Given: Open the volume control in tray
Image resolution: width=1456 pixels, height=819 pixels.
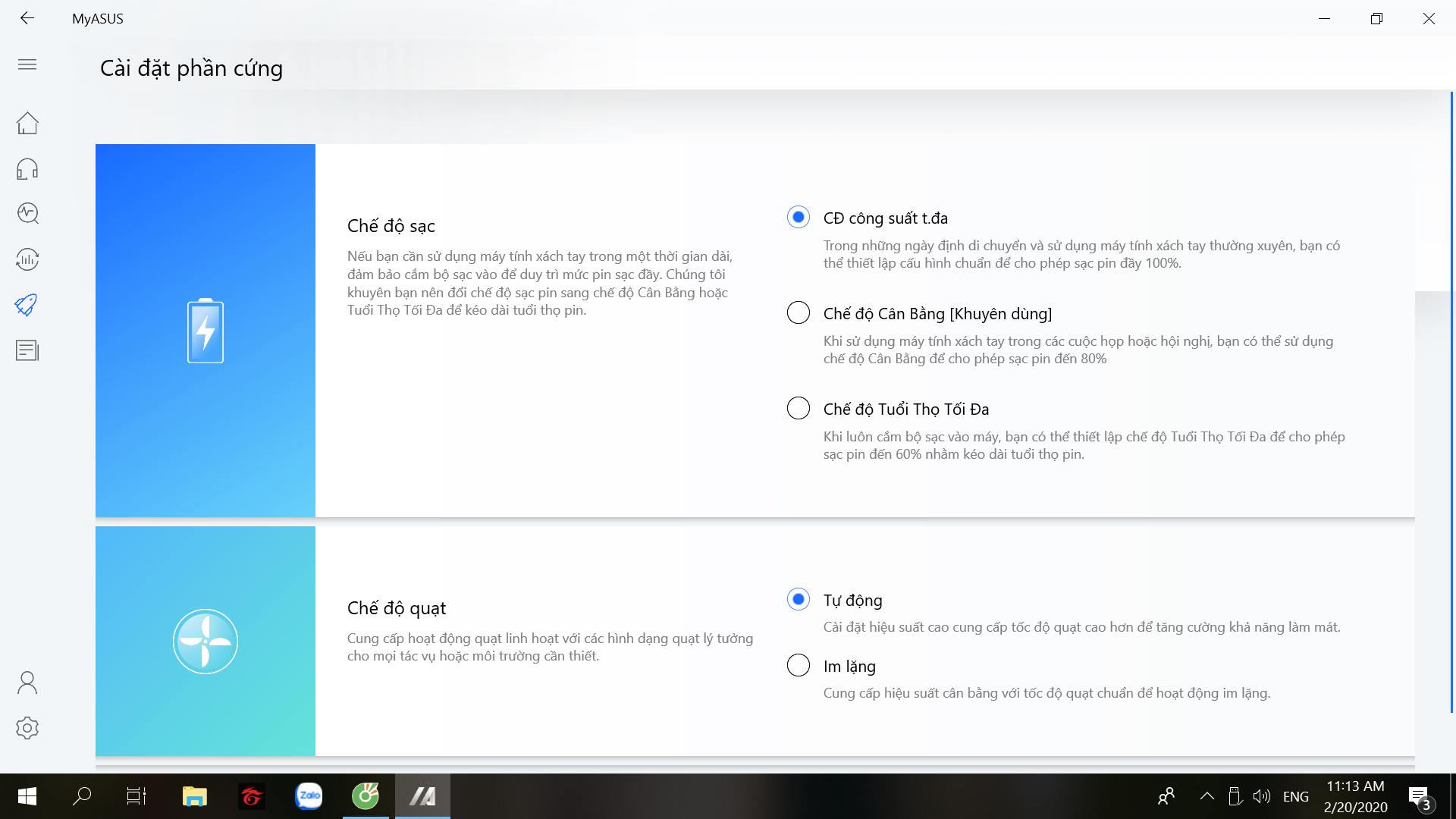Looking at the screenshot, I should [1262, 796].
